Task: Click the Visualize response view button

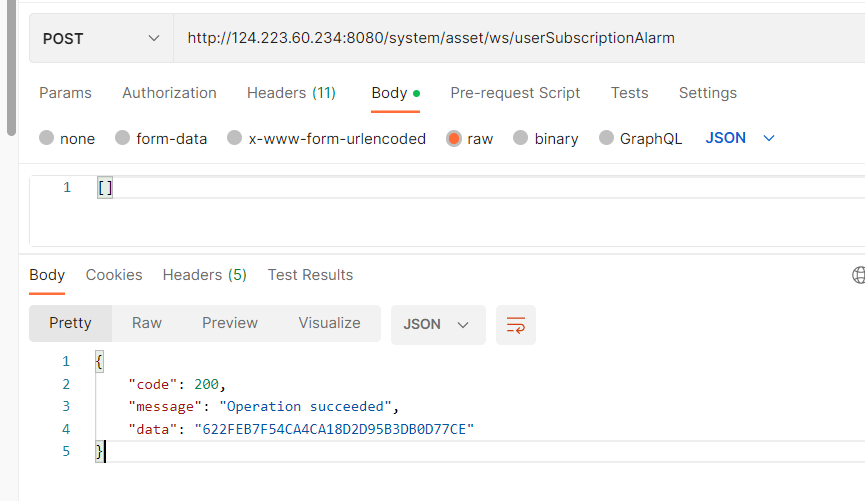Action: (x=329, y=323)
